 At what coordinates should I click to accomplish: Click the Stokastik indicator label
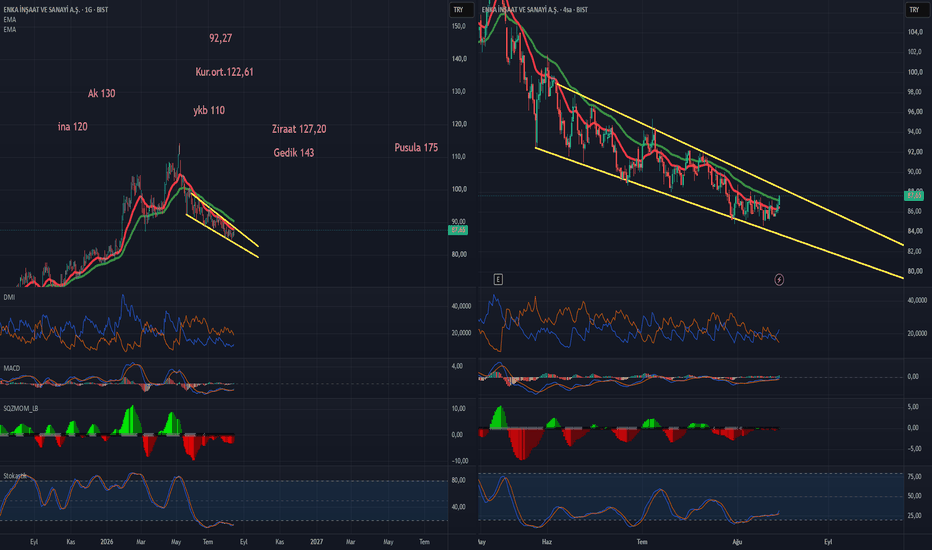coord(15,476)
